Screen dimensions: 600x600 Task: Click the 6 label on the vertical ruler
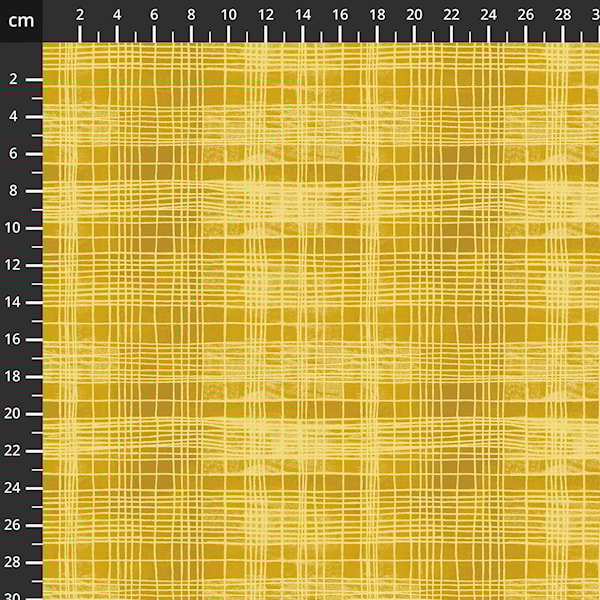pos(13,153)
